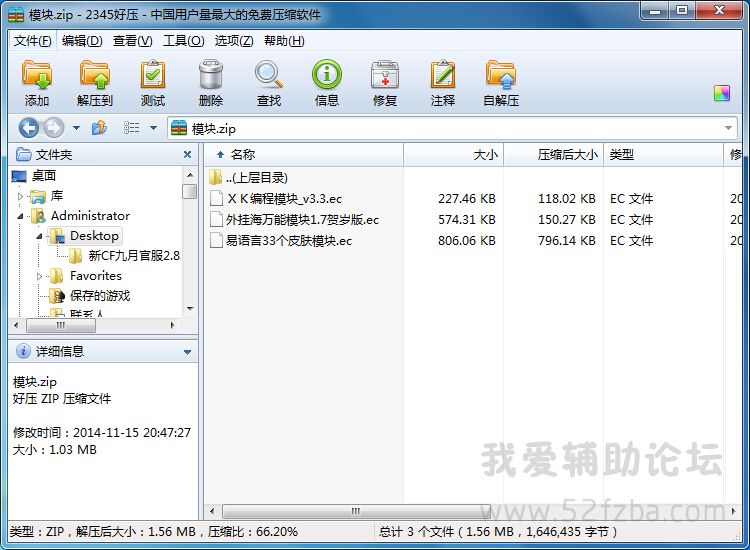Click the 150.27 KB compressed size cell
The height and width of the screenshot is (550, 750).
[x=567, y=220]
